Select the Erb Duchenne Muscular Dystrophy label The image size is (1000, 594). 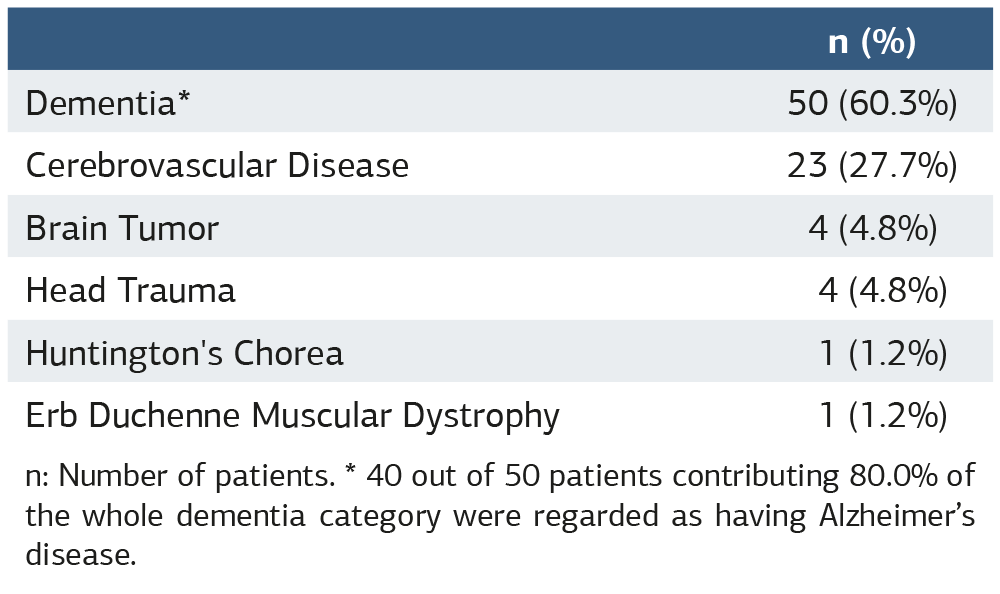point(293,415)
